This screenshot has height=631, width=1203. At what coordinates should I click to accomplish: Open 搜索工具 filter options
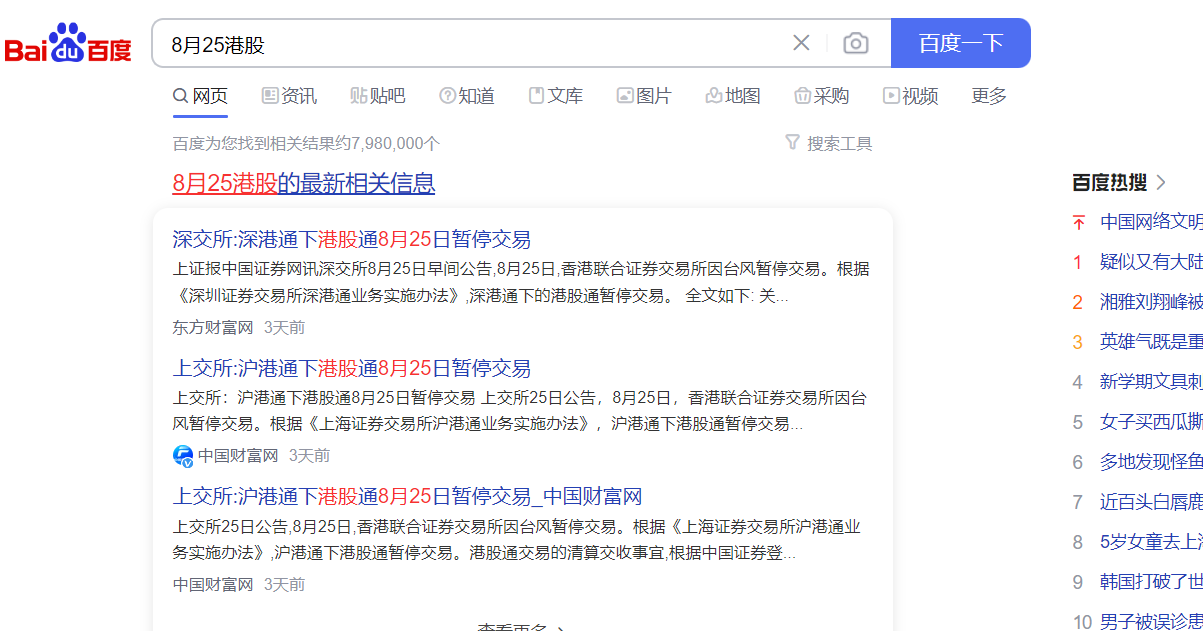click(x=829, y=144)
